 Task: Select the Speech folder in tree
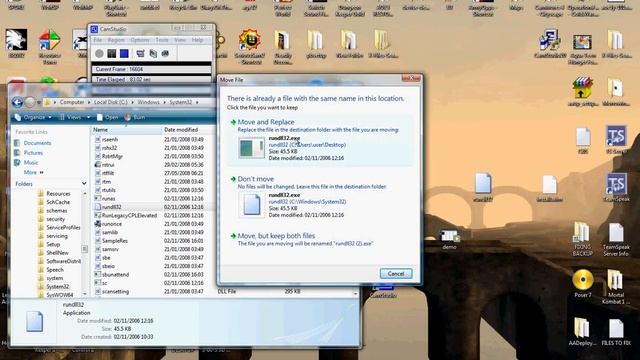point(55,270)
